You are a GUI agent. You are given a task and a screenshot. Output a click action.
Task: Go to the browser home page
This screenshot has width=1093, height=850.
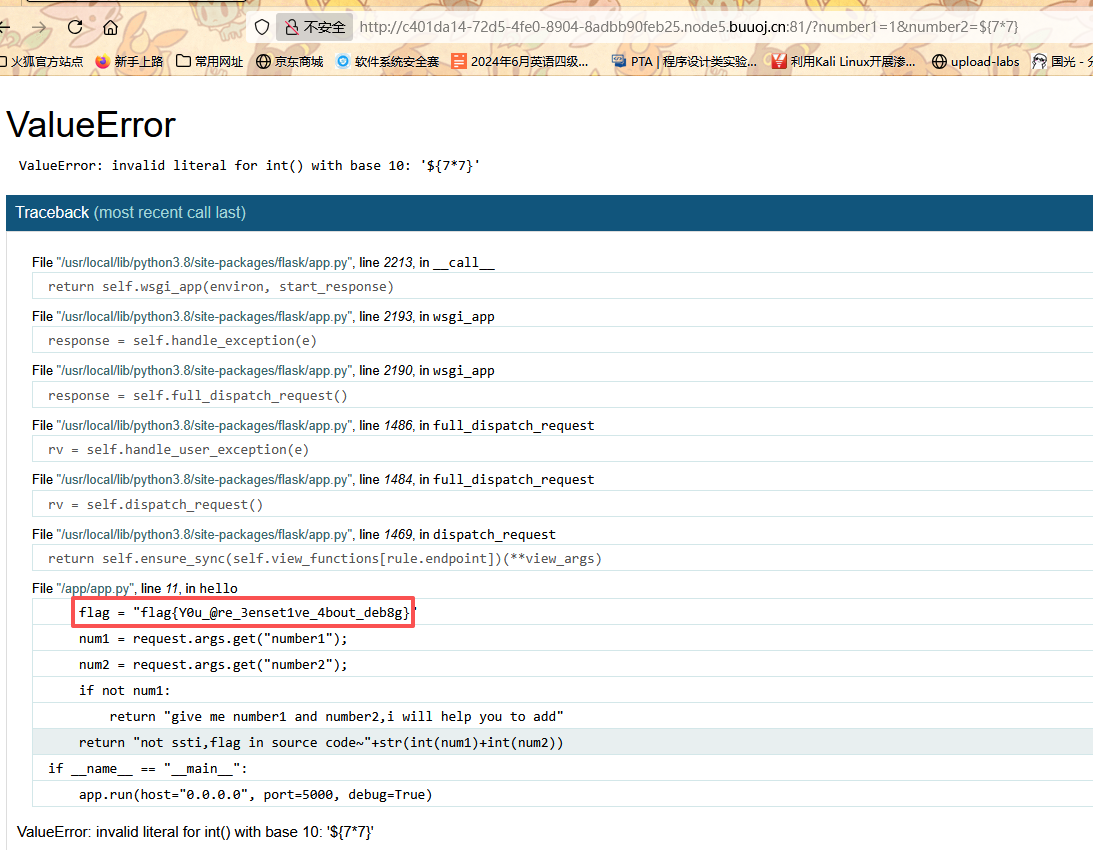(110, 27)
